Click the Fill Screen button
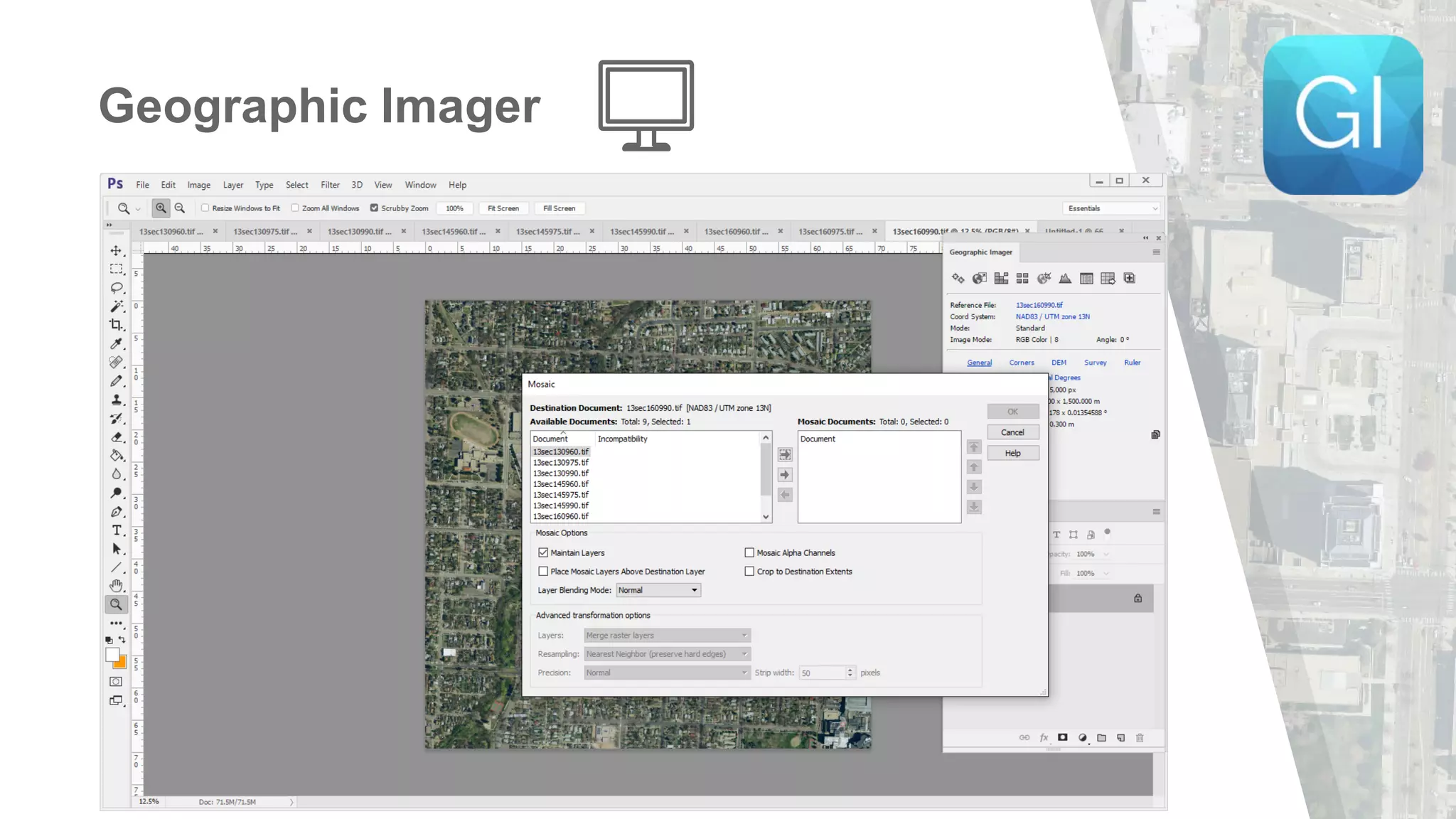The width and height of the screenshot is (1456, 819). coord(559,208)
